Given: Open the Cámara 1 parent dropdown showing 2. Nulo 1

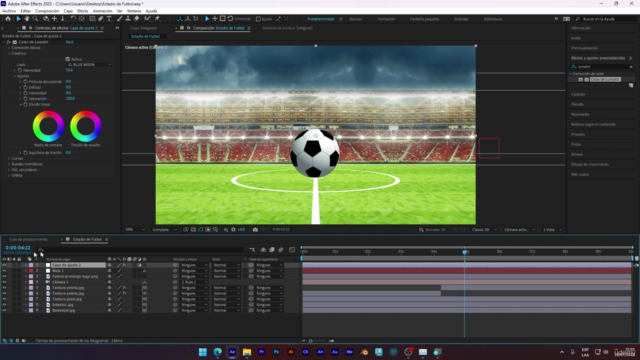Looking at the screenshot, I should [x=193, y=282].
